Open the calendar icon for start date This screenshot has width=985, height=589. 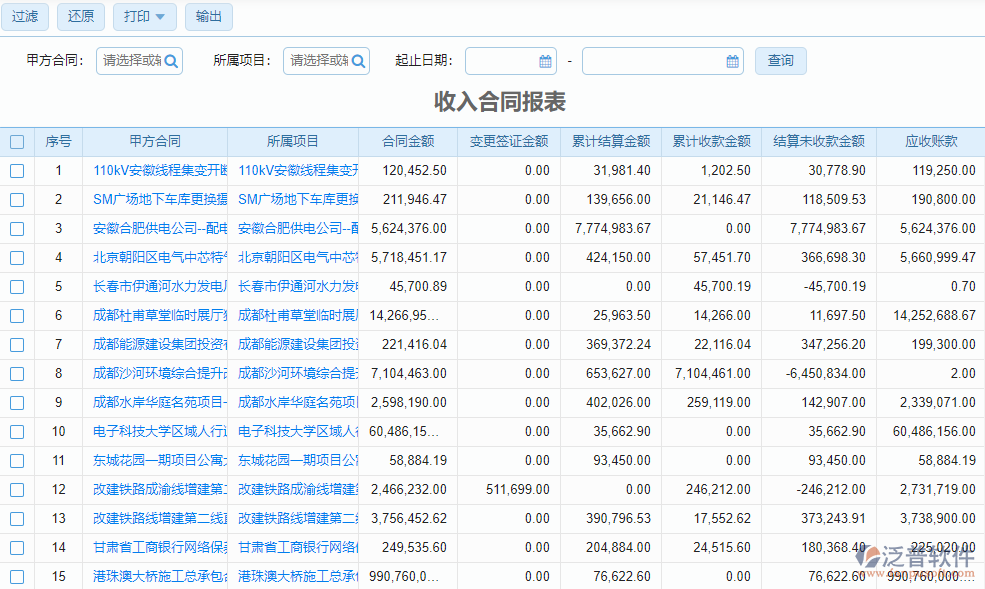click(541, 60)
